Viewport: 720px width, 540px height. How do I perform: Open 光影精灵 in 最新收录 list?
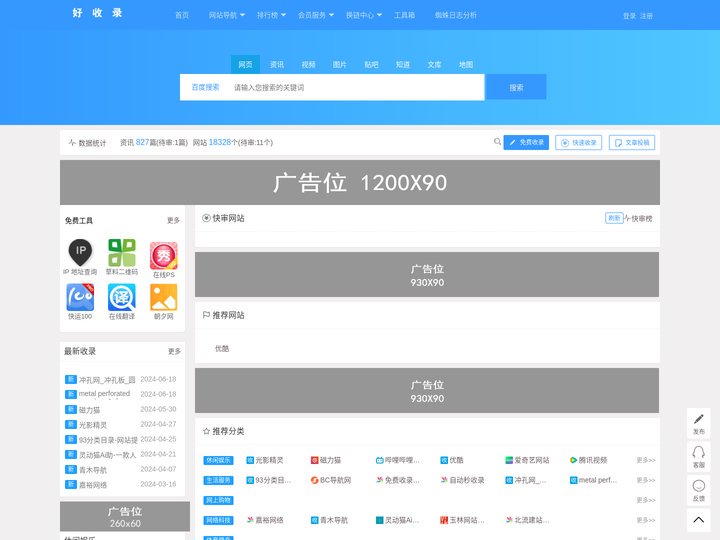[x=93, y=425]
